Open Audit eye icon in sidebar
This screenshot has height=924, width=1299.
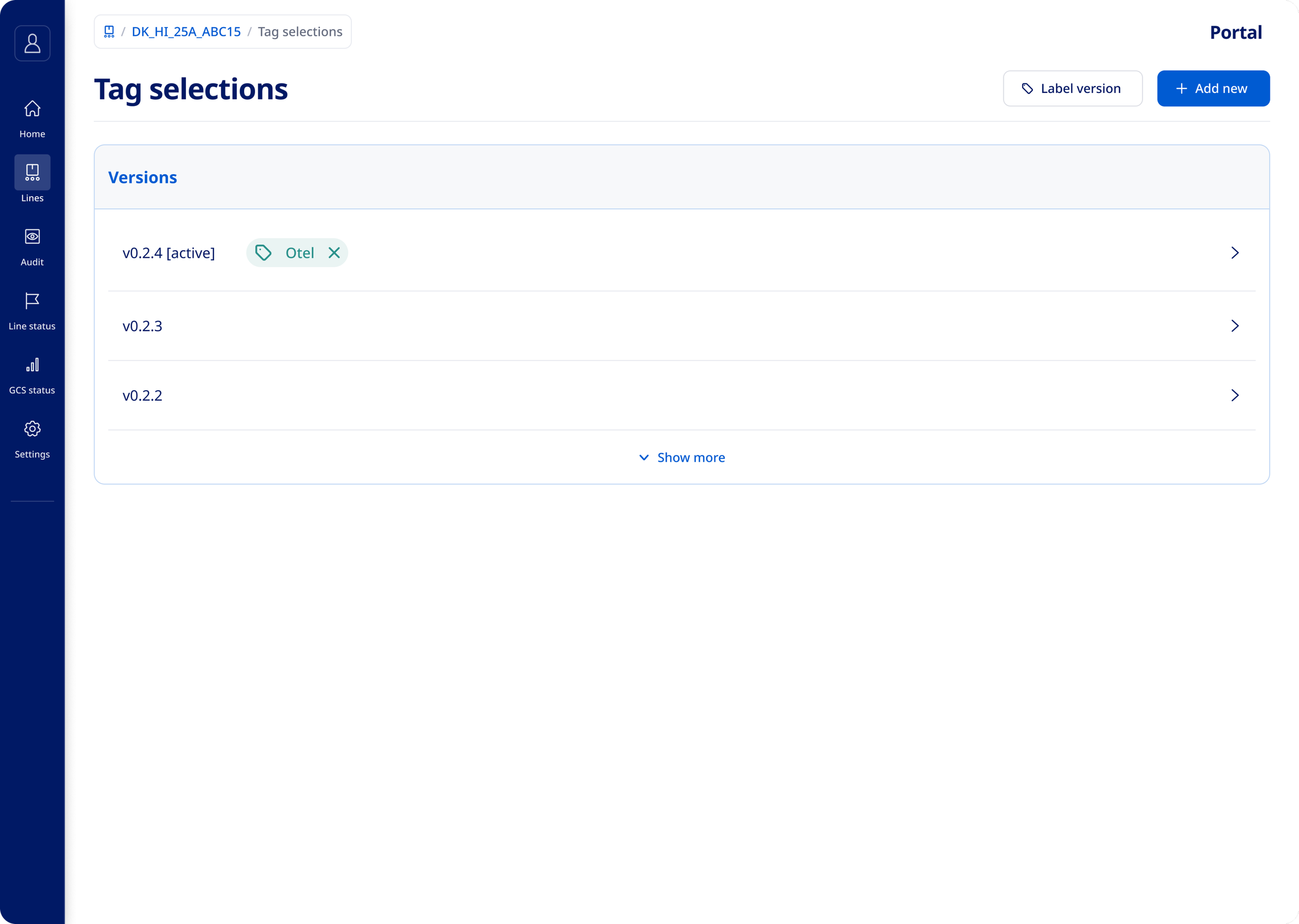(x=32, y=236)
